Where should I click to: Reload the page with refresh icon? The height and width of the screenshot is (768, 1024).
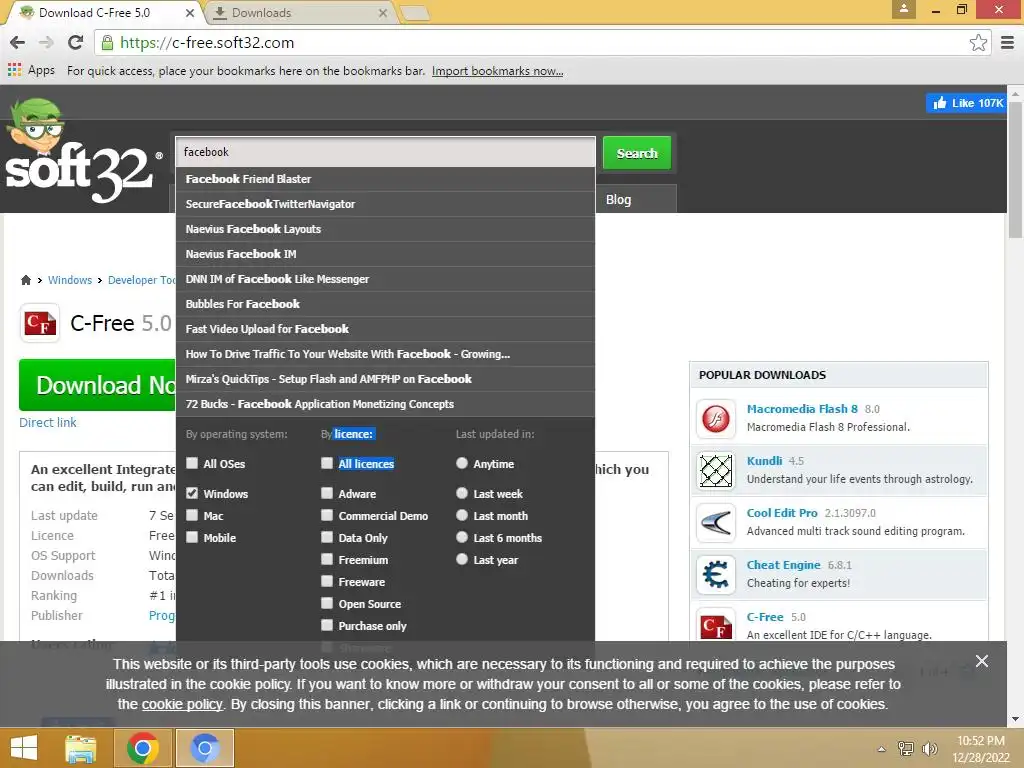tap(76, 42)
